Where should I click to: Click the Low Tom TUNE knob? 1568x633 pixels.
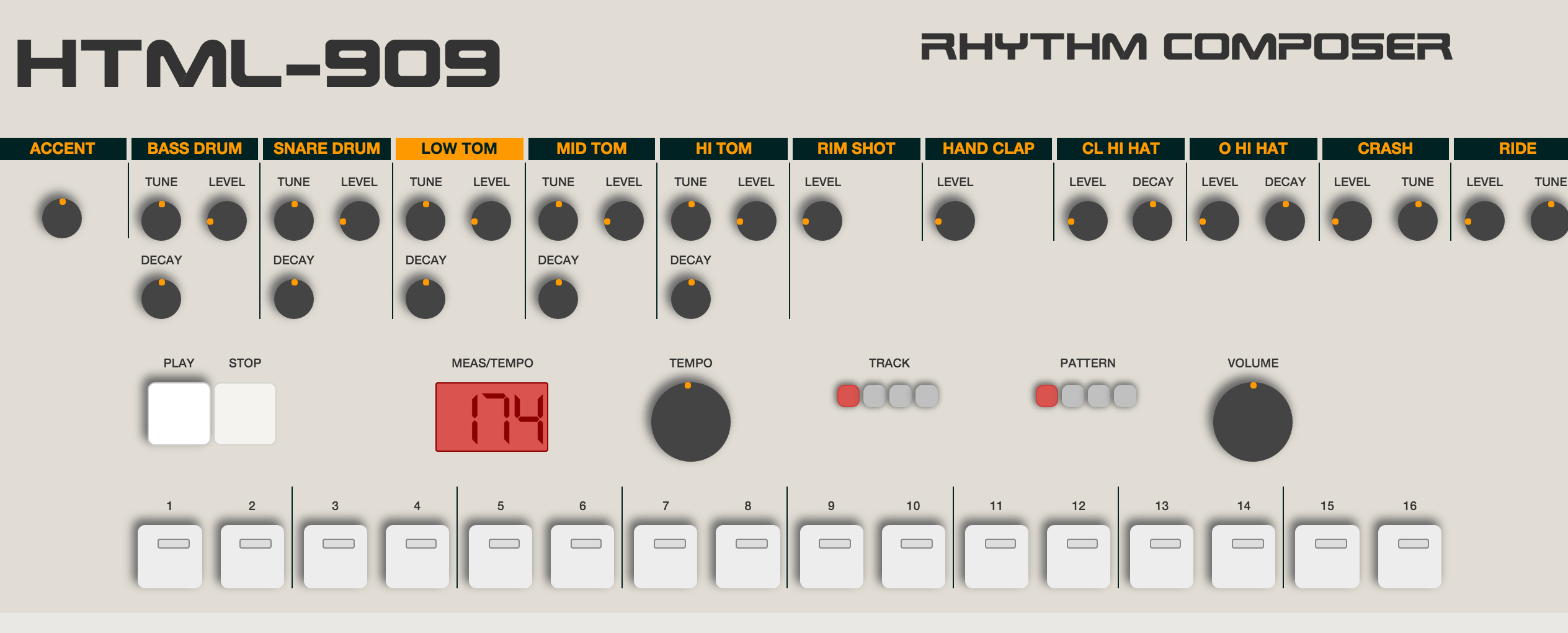point(425,220)
